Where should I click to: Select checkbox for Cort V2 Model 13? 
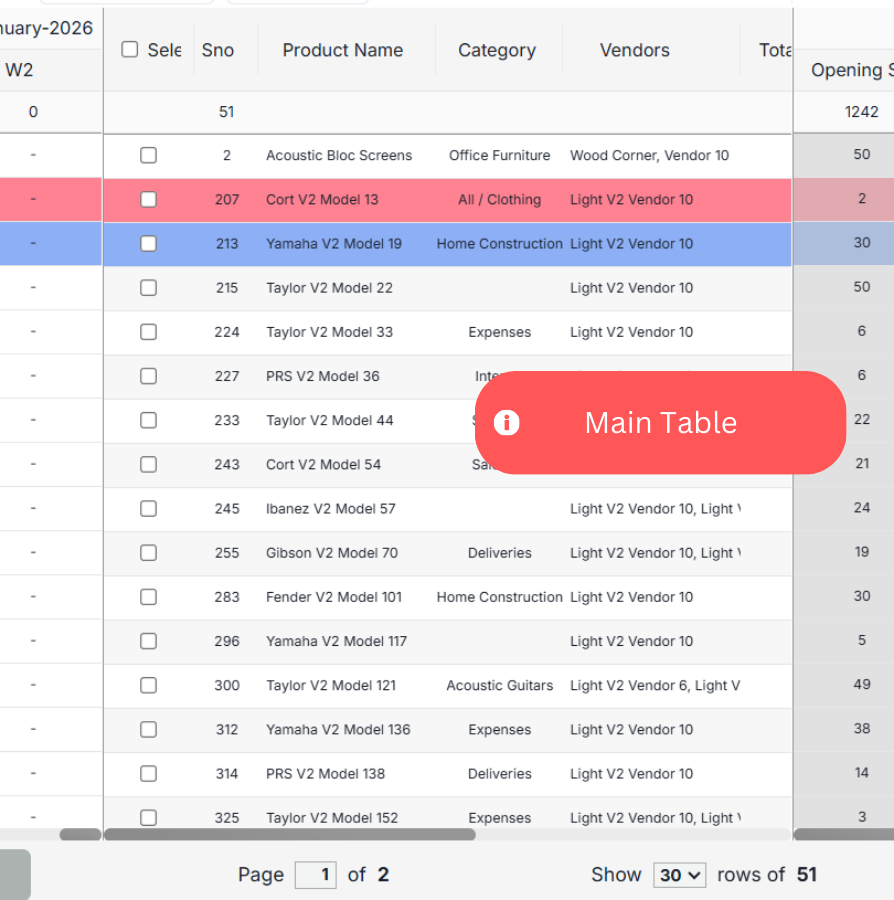pyautogui.click(x=148, y=199)
